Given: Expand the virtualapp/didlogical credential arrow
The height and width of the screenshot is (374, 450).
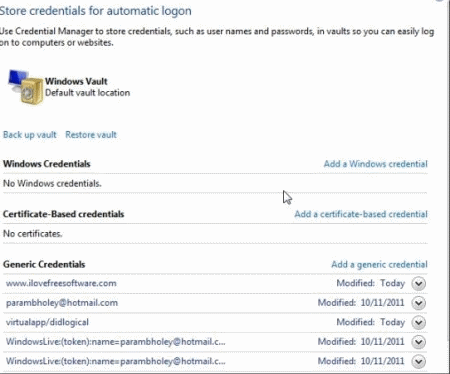Looking at the screenshot, I should click(418, 322).
